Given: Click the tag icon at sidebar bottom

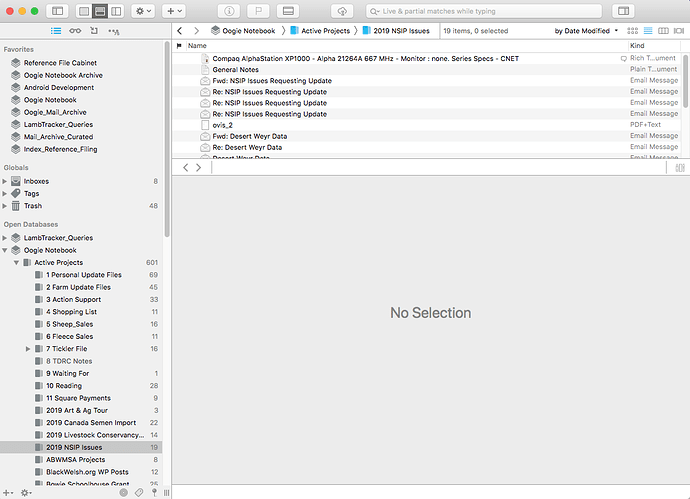Looking at the screenshot, I should coord(139,492).
